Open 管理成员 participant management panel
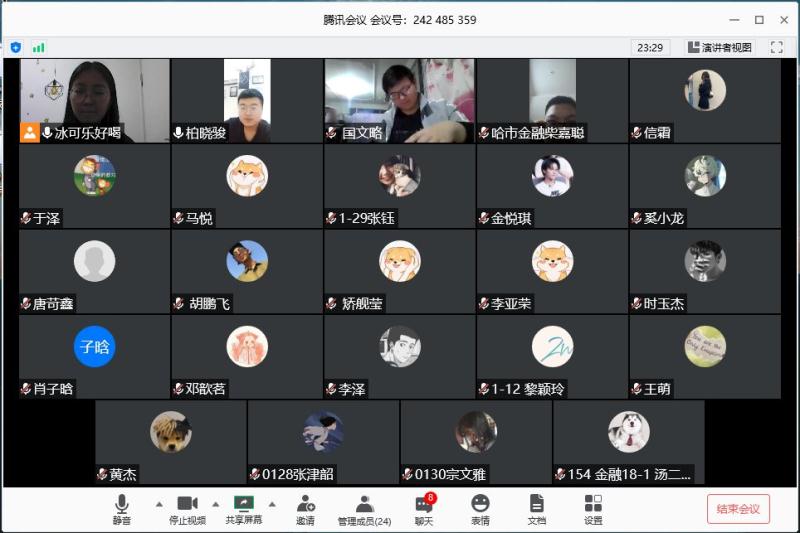This screenshot has width=800, height=533. tap(364, 508)
